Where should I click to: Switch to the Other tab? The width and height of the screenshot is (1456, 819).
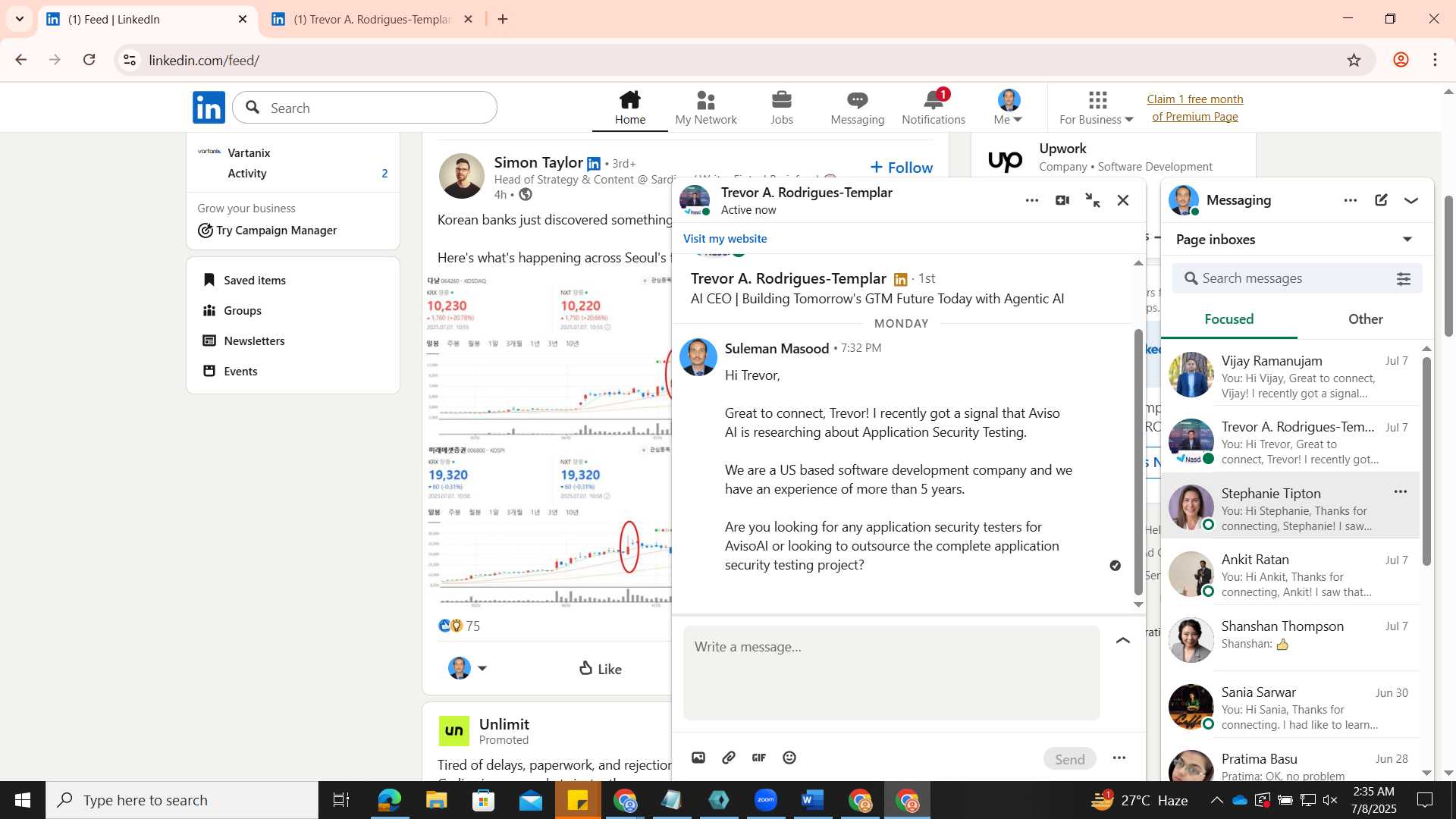click(1366, 319)
